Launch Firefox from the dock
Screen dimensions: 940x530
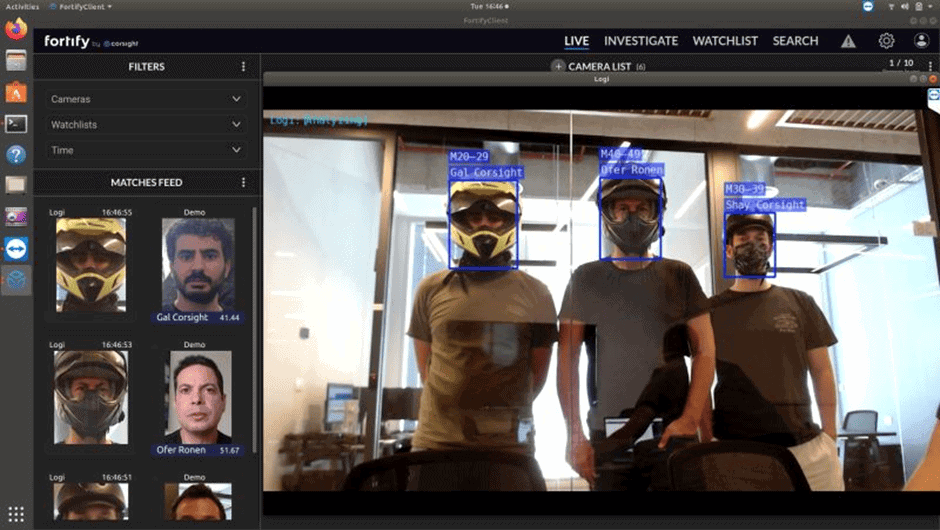[16, 29]
